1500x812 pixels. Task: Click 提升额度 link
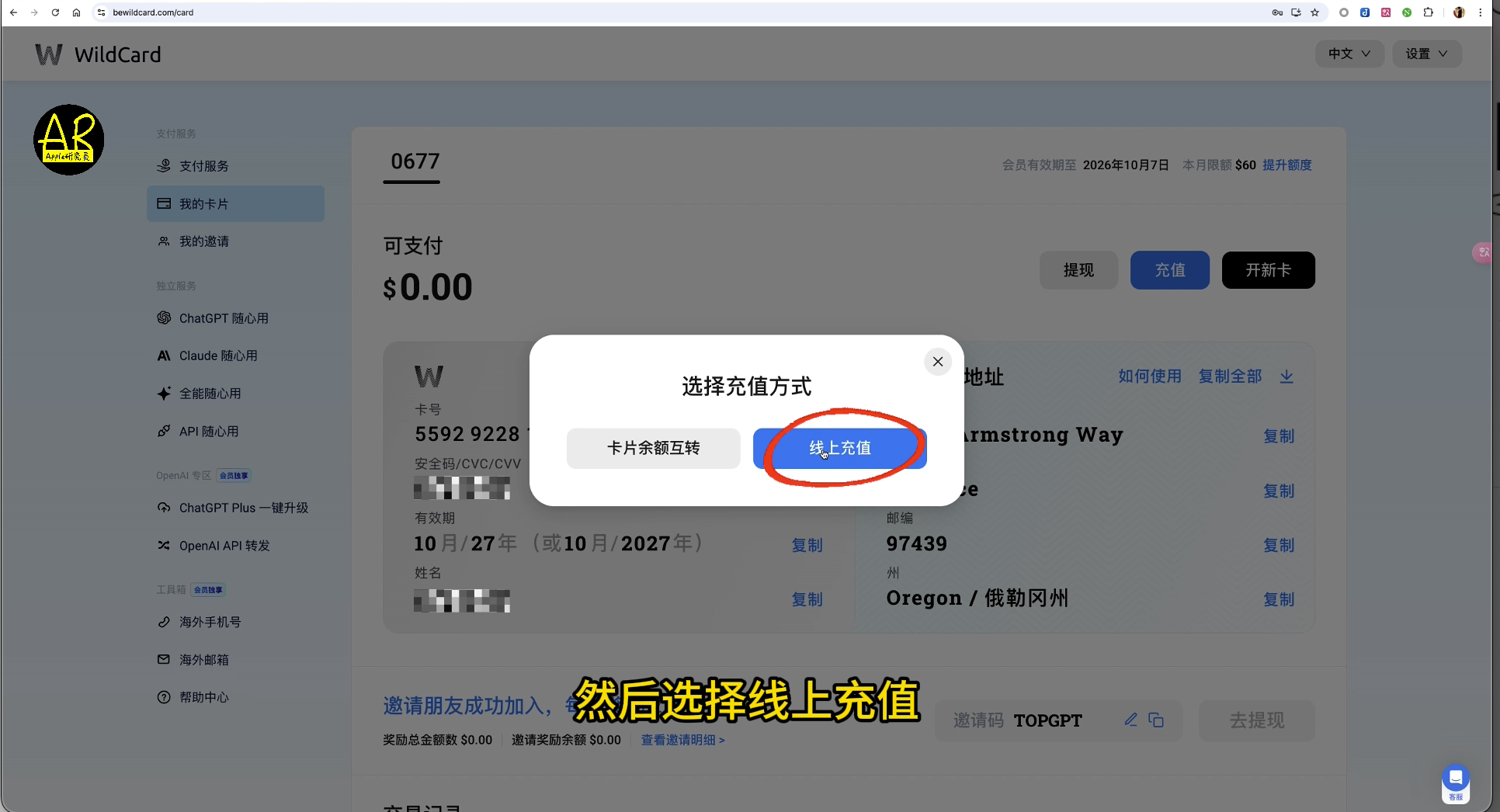(x=1287, y=165)
